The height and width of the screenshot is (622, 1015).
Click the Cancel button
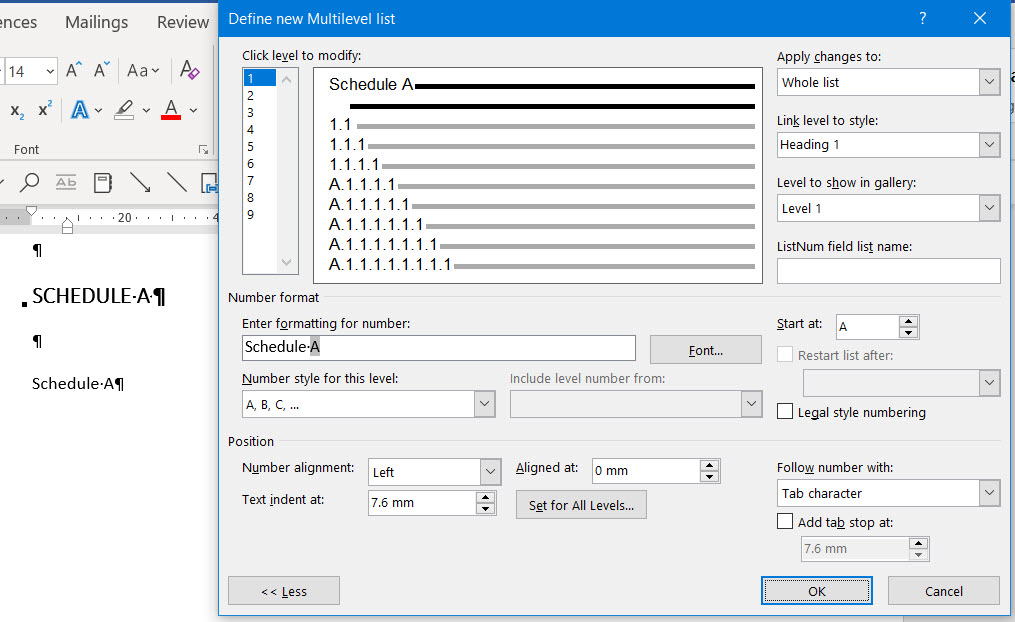pos(943,591)
